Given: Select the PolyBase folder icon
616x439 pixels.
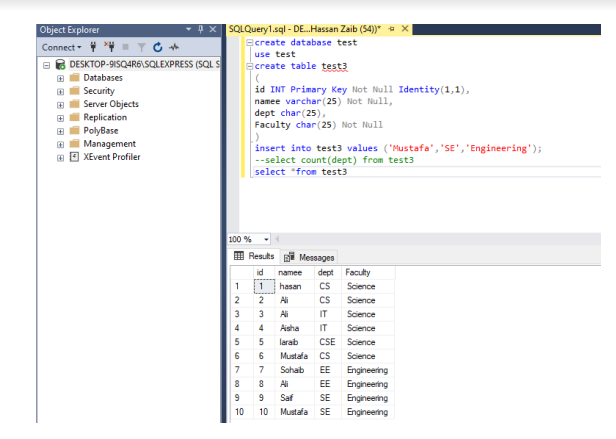Looking at the screenshot, I should pos(75,130).
